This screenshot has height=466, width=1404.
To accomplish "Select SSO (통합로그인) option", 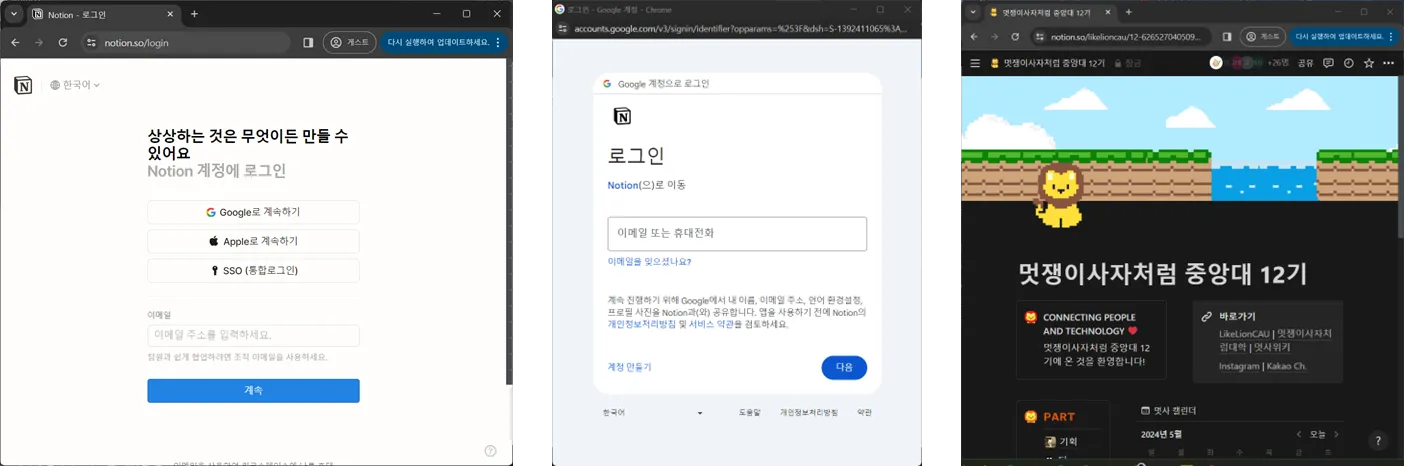I will coord(253,270).
